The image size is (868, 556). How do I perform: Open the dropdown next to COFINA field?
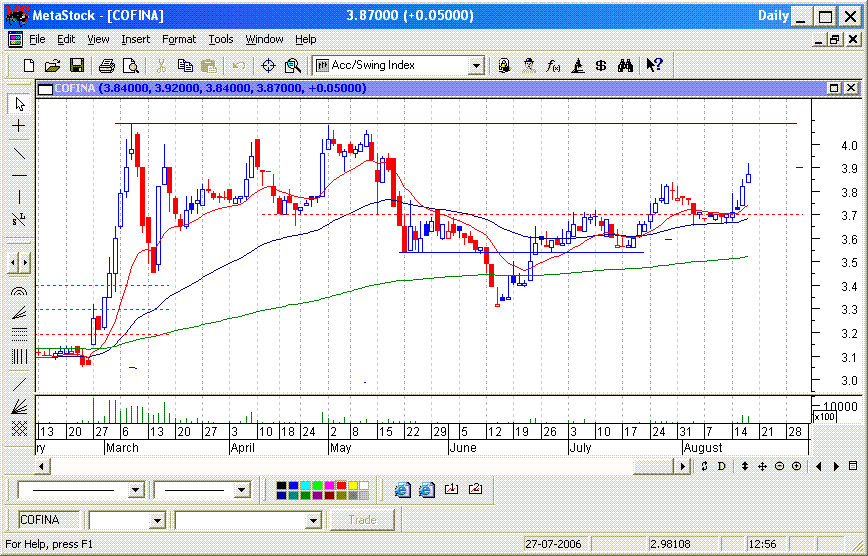156,520
